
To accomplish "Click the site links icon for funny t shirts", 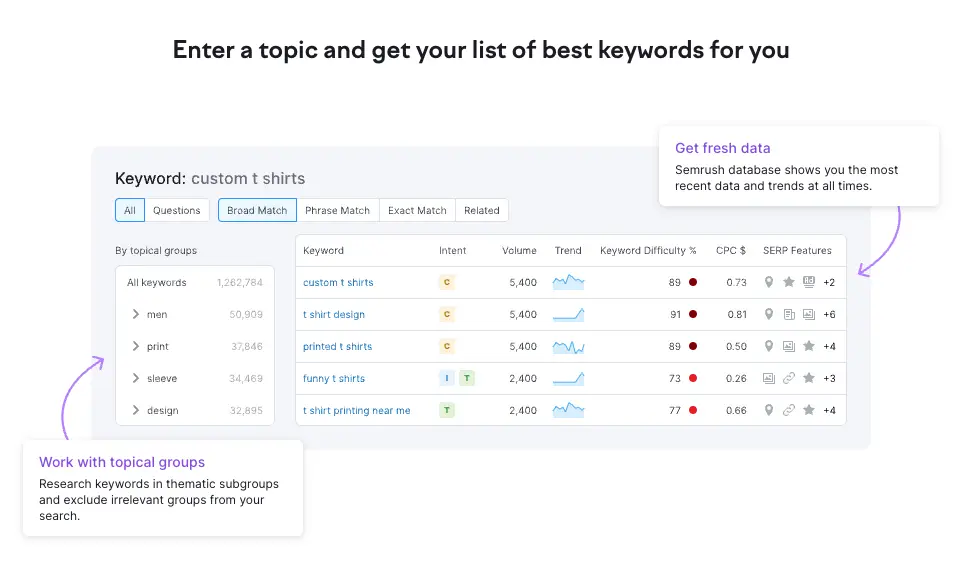I will tap(789, 378).
